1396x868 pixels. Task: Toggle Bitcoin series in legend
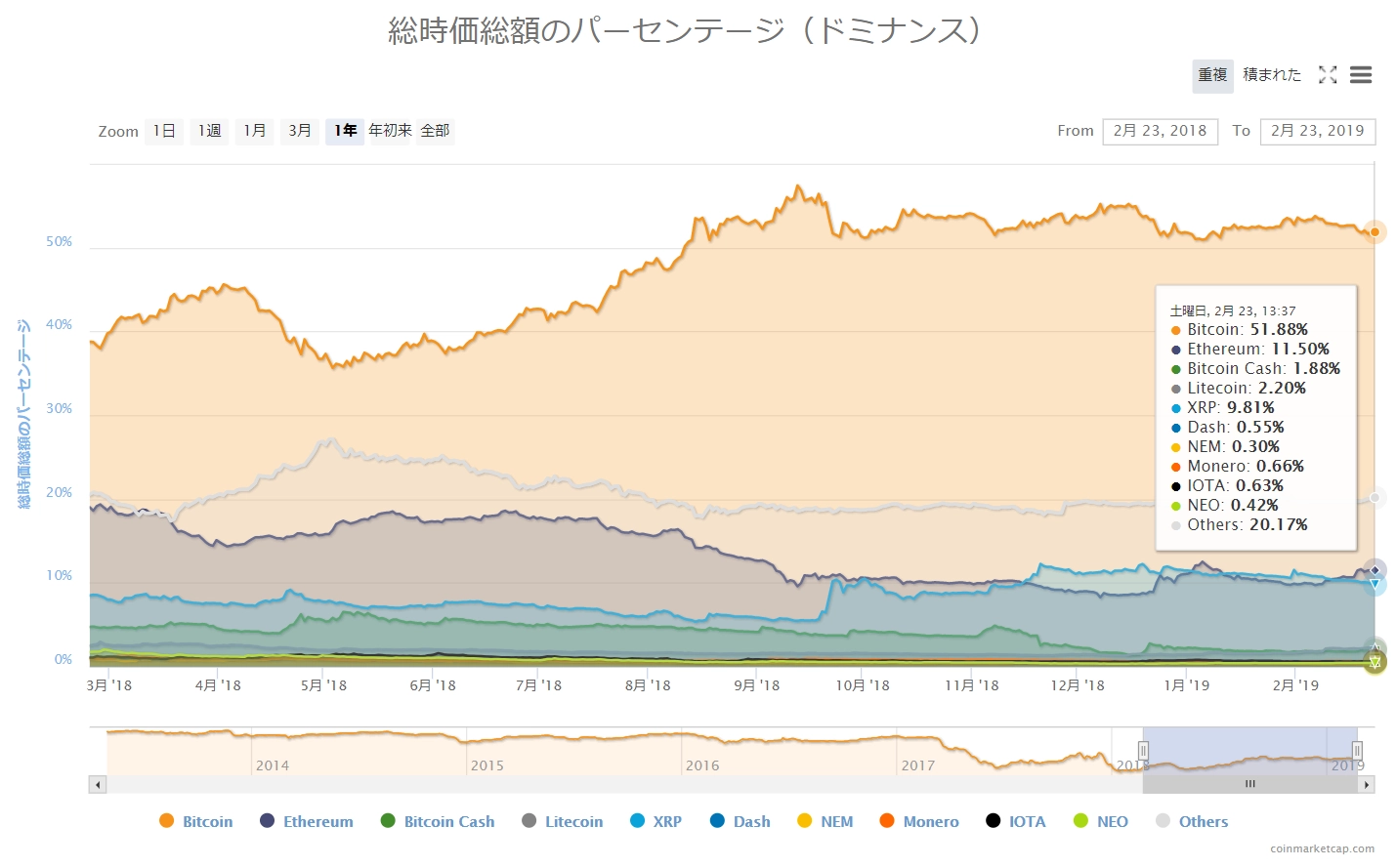(x=207, y=822)
